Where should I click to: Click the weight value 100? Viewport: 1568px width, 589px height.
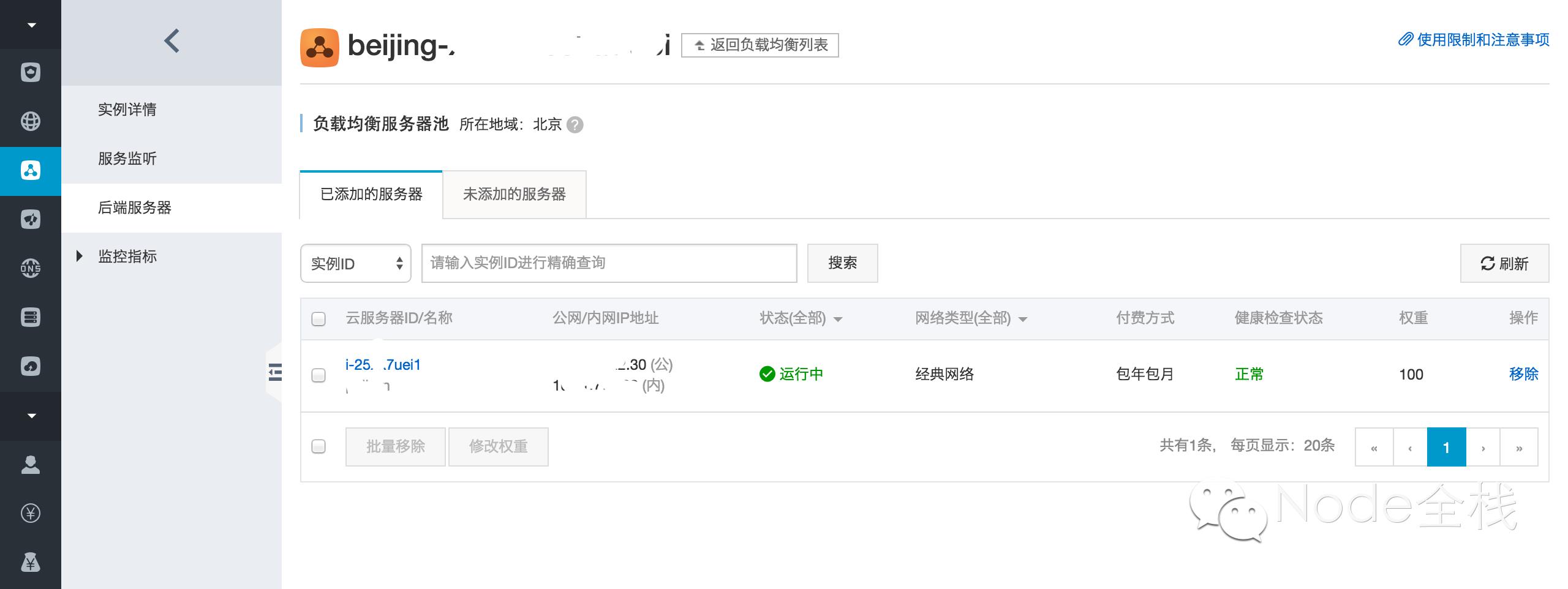[x=1411, y=375]
